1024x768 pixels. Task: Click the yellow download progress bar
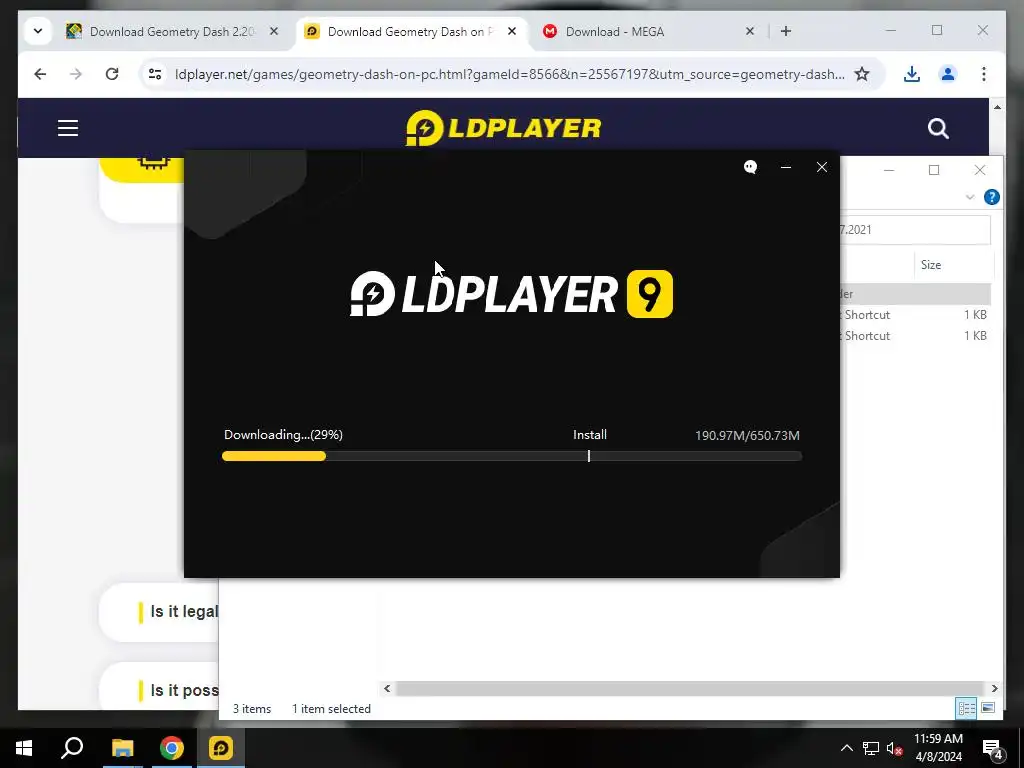pyautogui.click(x=274, y=456)
